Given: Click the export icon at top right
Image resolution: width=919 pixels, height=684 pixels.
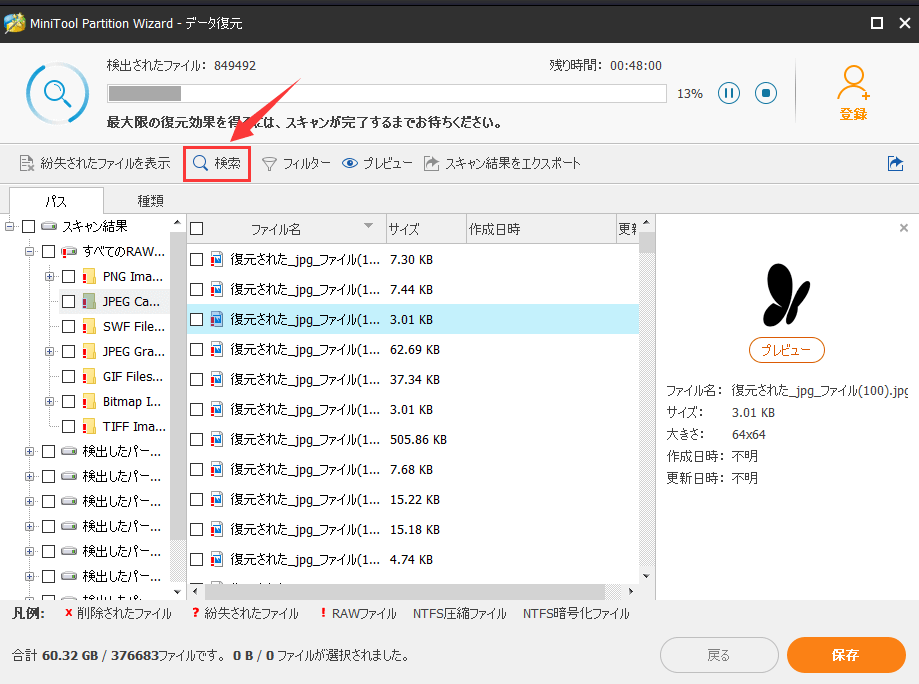Looking at the screenshot, I should coord(896,163).
